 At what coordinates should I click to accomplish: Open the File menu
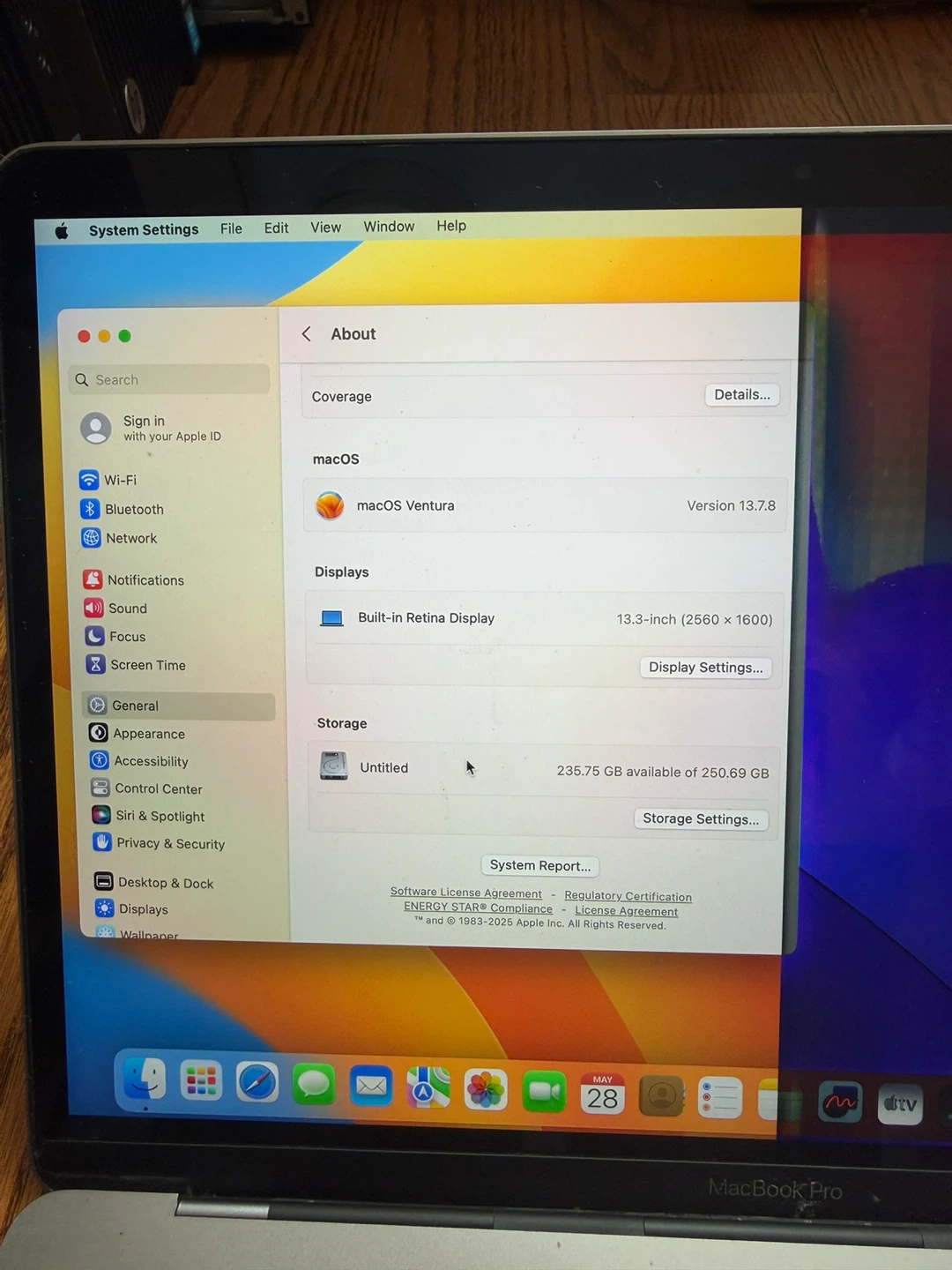[x=231, y=228]
